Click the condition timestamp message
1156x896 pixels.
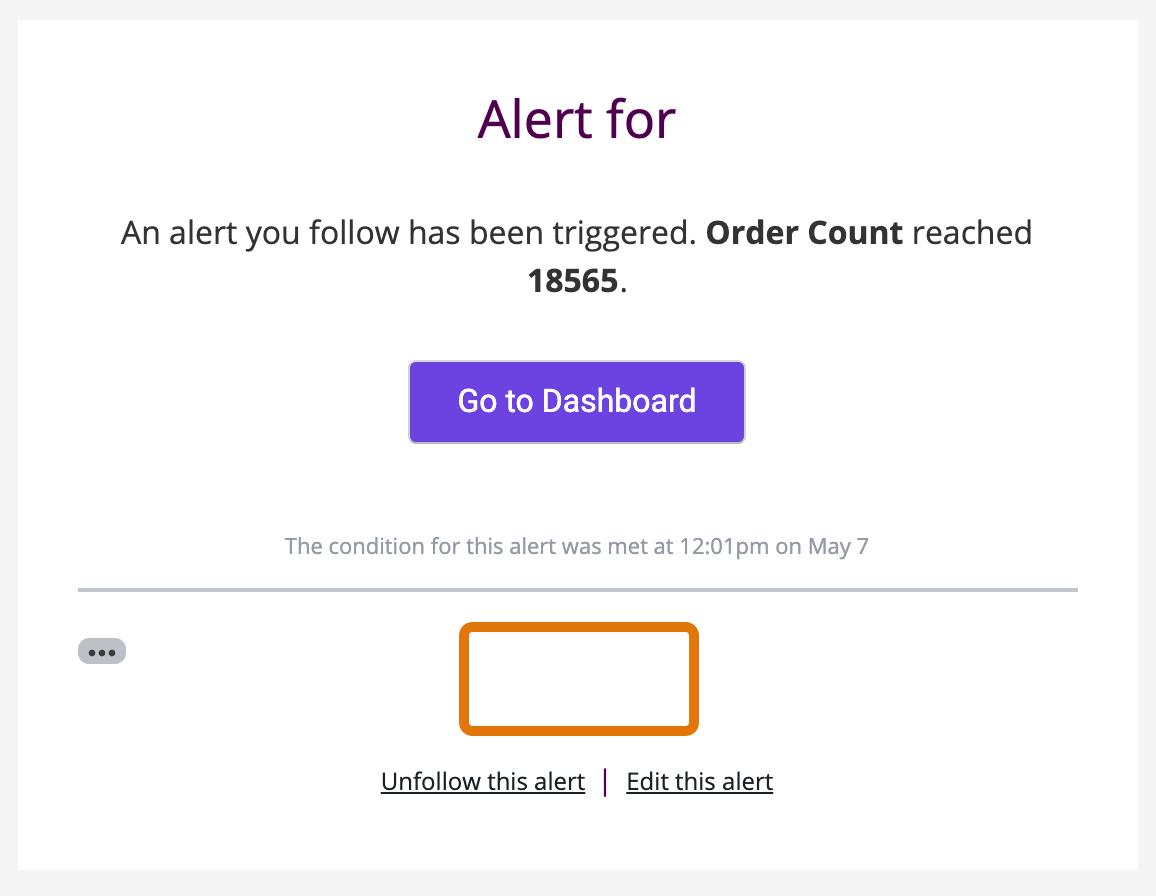point(576,546)
